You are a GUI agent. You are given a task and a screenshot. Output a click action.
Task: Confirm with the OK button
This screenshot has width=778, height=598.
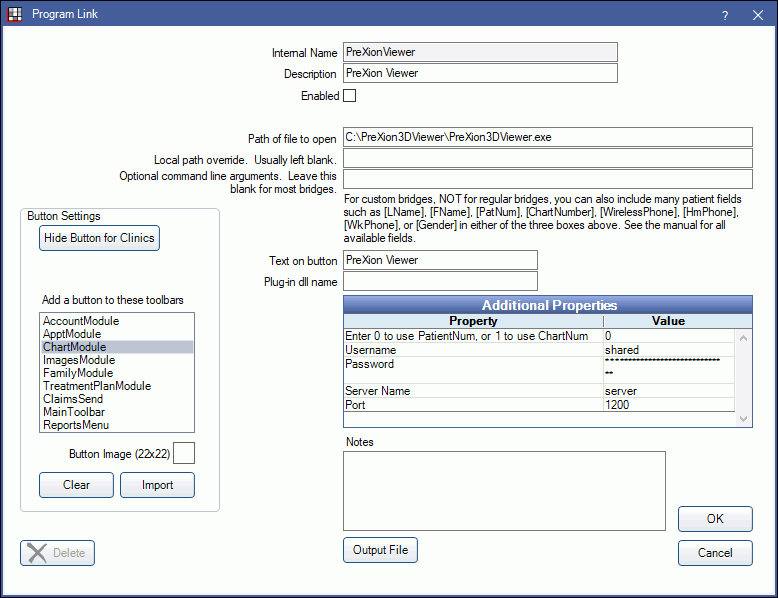click(715, 519)
